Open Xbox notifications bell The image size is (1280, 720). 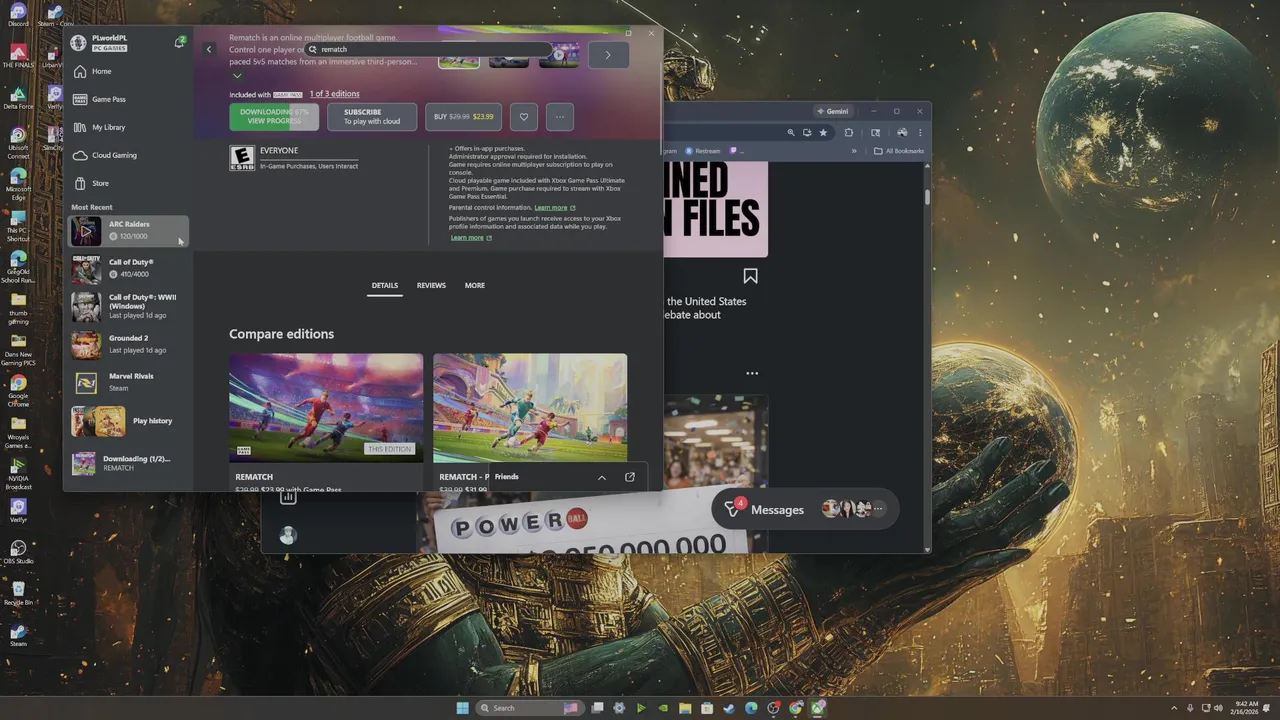point(180,42)
